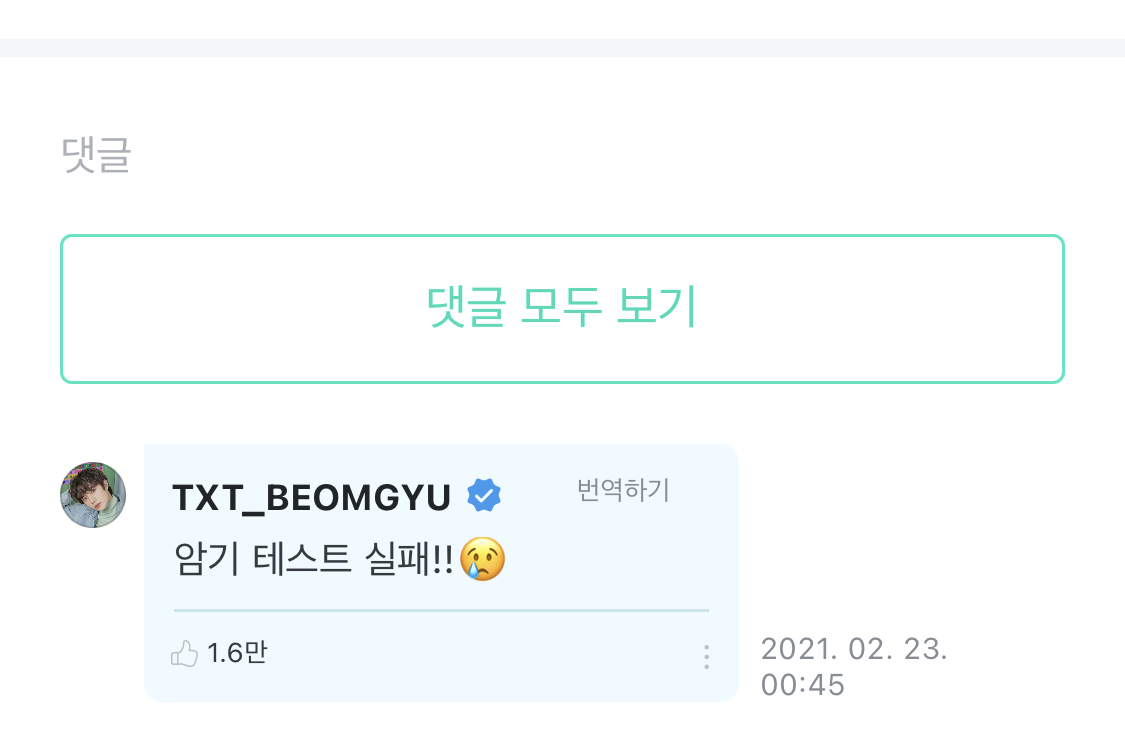Click the comment text 암기 테스트 실패!!
The image size is (1125, 735).
coord(314,558)
